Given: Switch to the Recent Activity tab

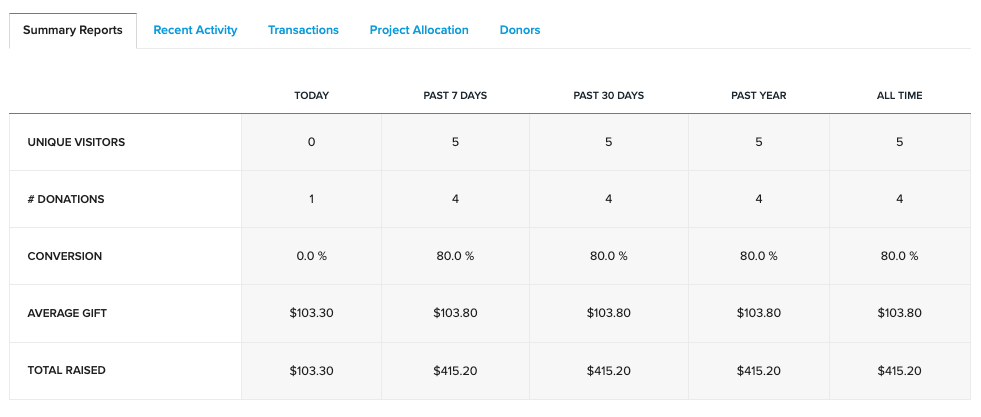Looking at the screenshot, I should pos(195,30).
